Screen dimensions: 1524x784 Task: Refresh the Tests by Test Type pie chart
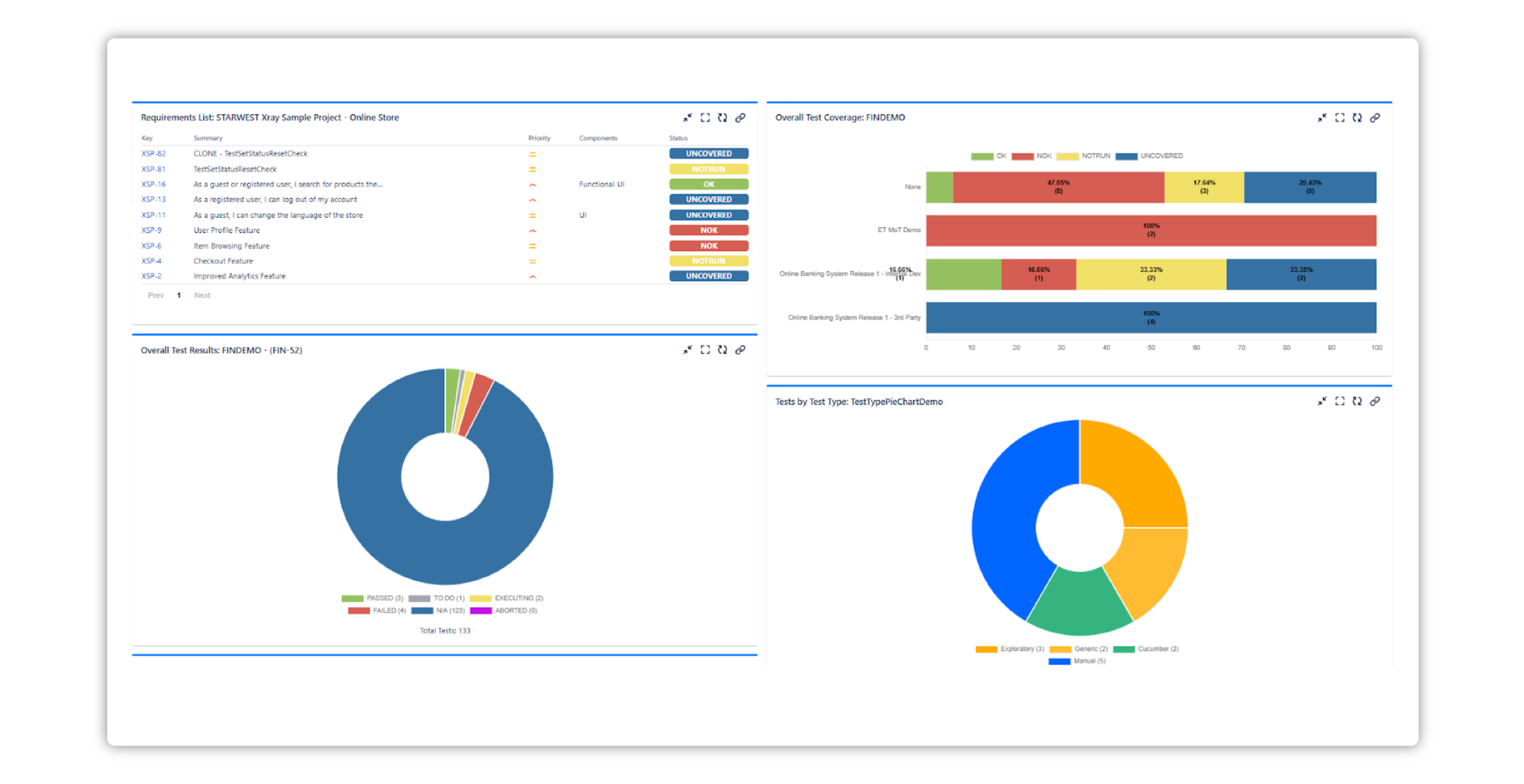click(x=1357, y=401)
